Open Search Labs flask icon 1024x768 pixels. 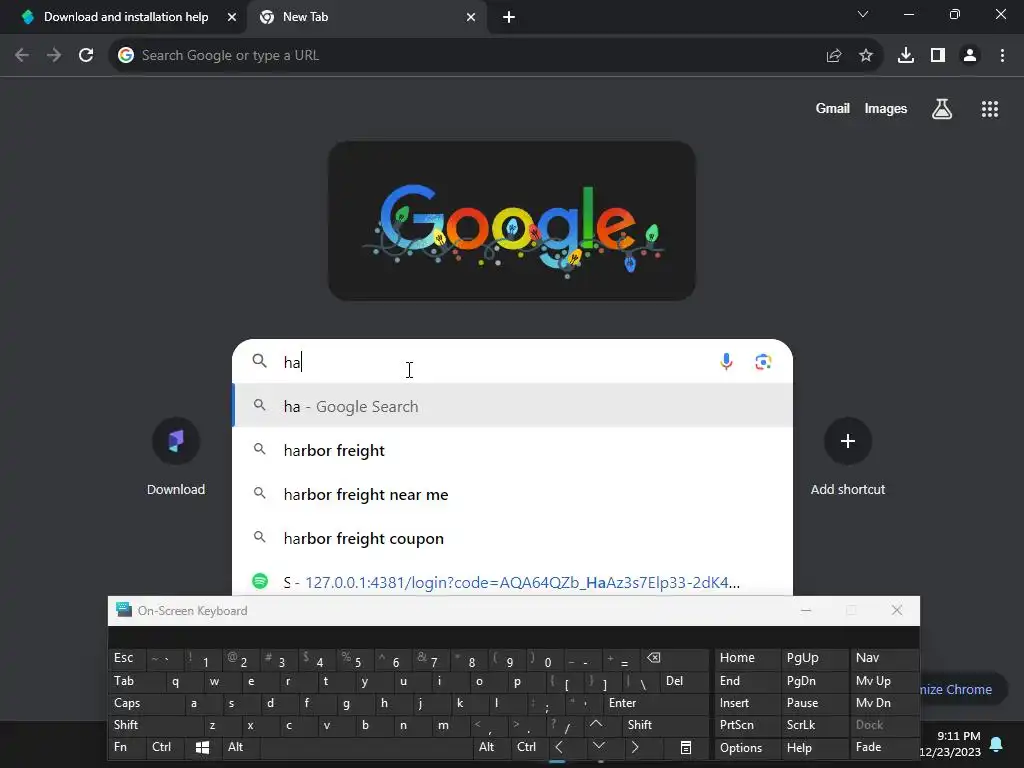tap(942, 109)
